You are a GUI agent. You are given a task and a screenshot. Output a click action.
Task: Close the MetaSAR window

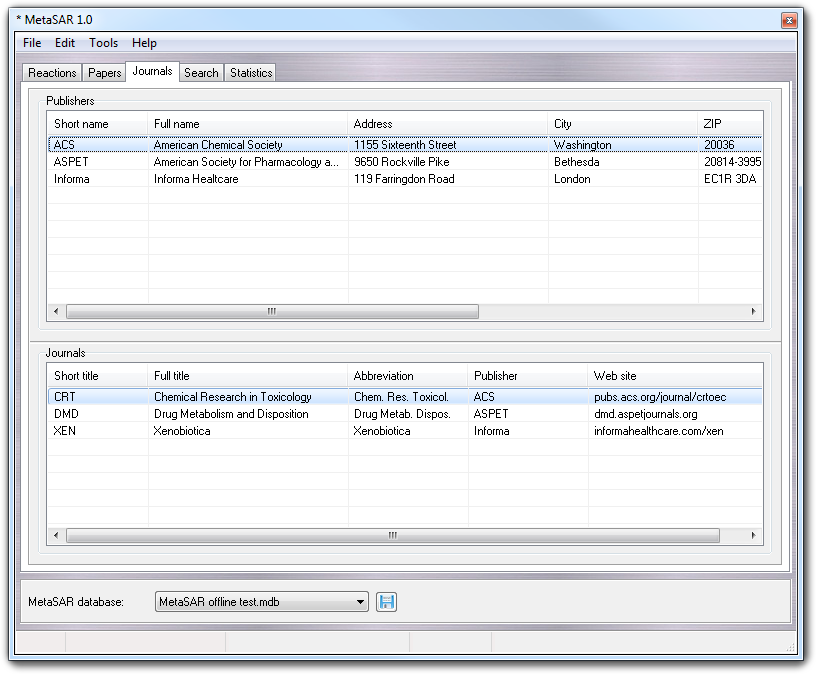[x=789, y=19]
